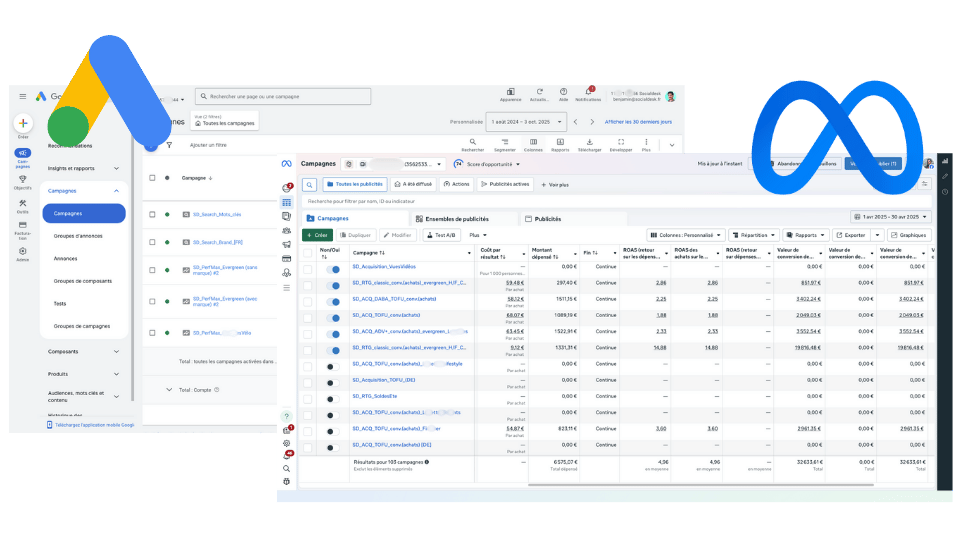Screen dimensions: 960x540
Task: Open SD_ACQ_TOFU_conv.(achats) (DE) campaign link
Action: (x=392, y=444)
